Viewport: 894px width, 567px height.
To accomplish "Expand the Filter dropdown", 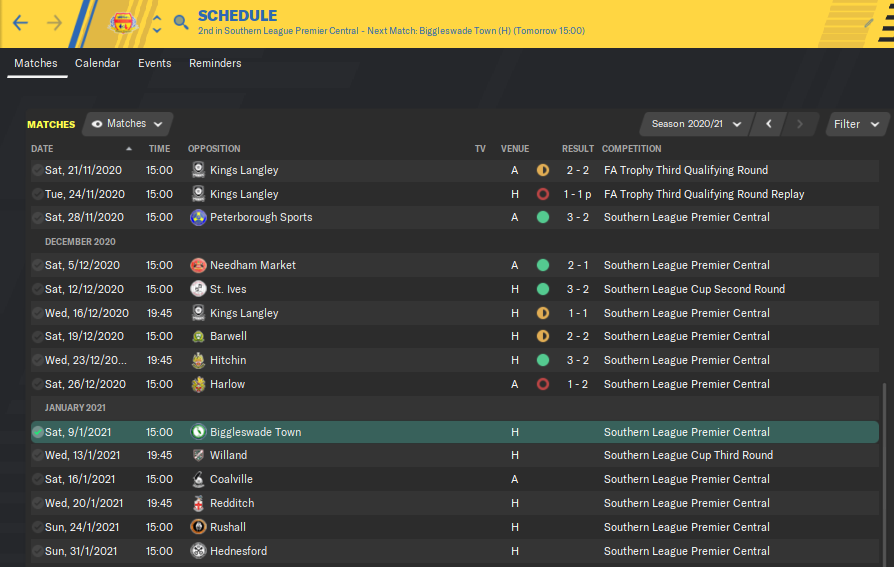I will tap(857, 124).
